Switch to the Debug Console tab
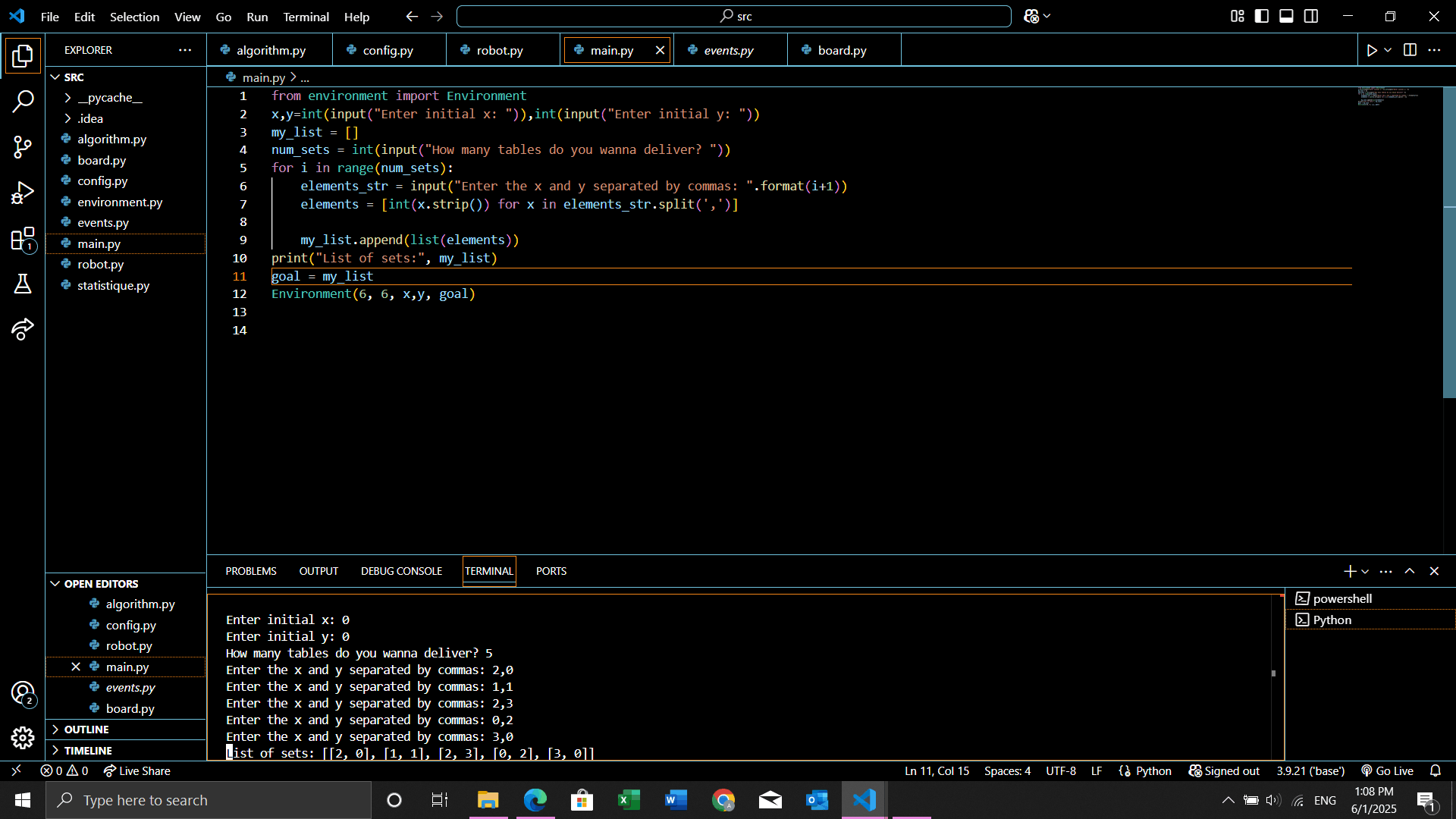Viewport: 1456px width, 819px height. click(401, 571)
